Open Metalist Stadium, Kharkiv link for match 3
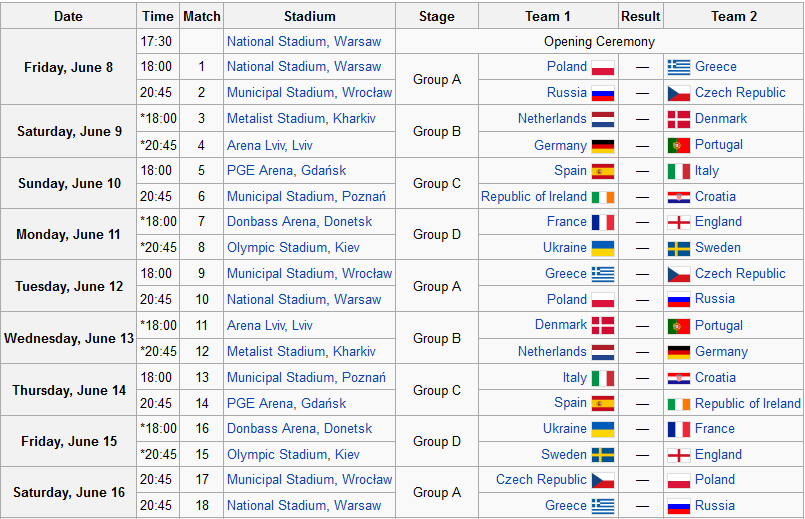Viewport: 805px width, 519px height. (x=301, y=119)
